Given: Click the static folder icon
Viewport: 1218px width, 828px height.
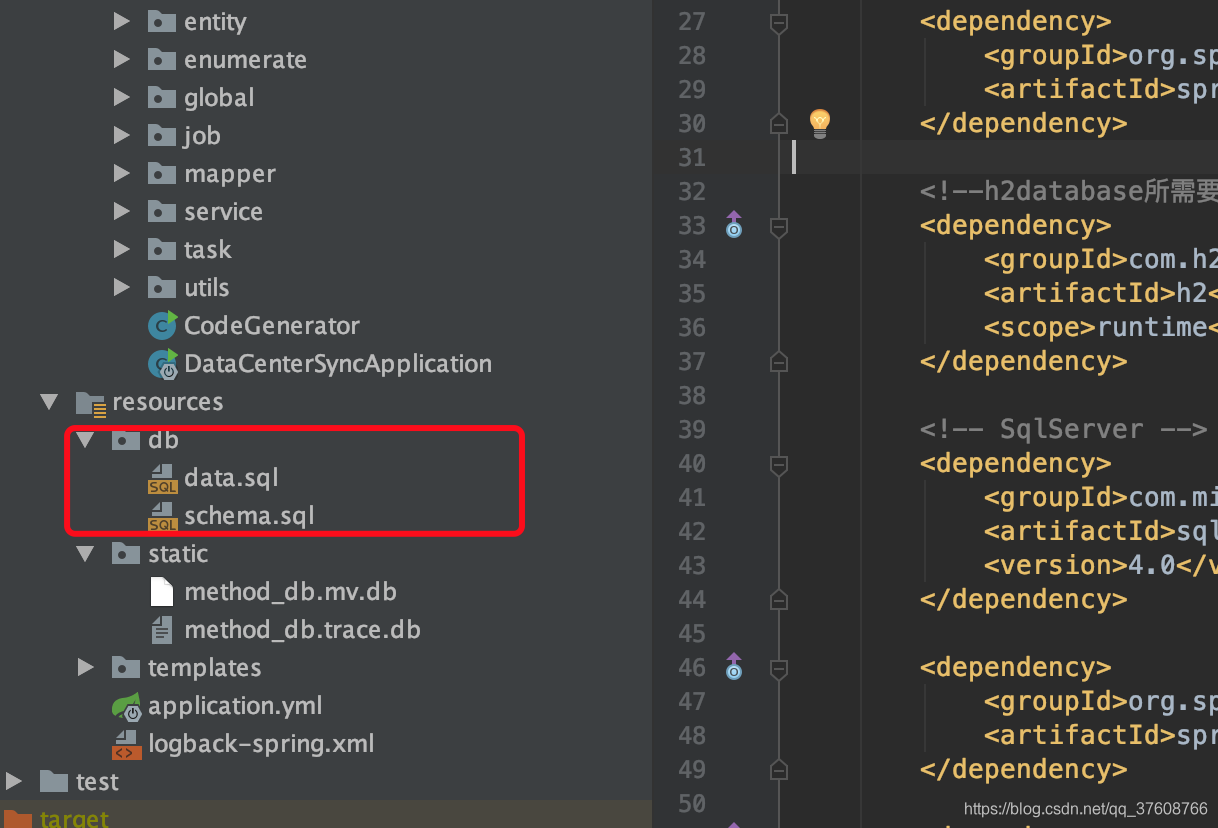Looking at the screenshot, I should (x=126, y=554).
